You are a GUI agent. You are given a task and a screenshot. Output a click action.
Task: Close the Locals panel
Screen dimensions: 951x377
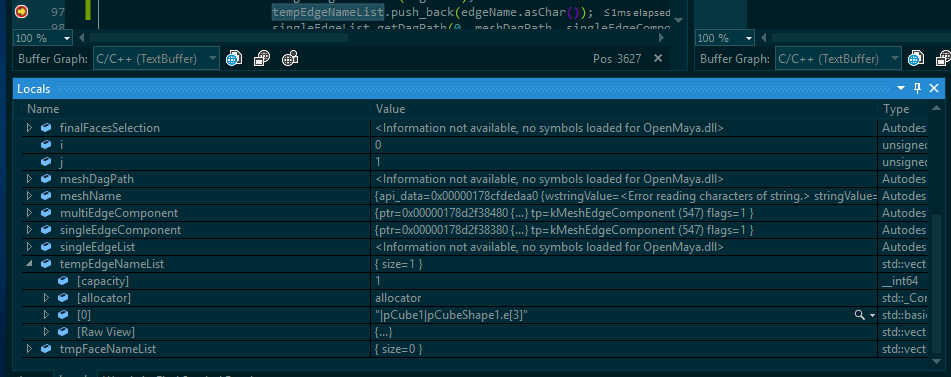[934, 88]
